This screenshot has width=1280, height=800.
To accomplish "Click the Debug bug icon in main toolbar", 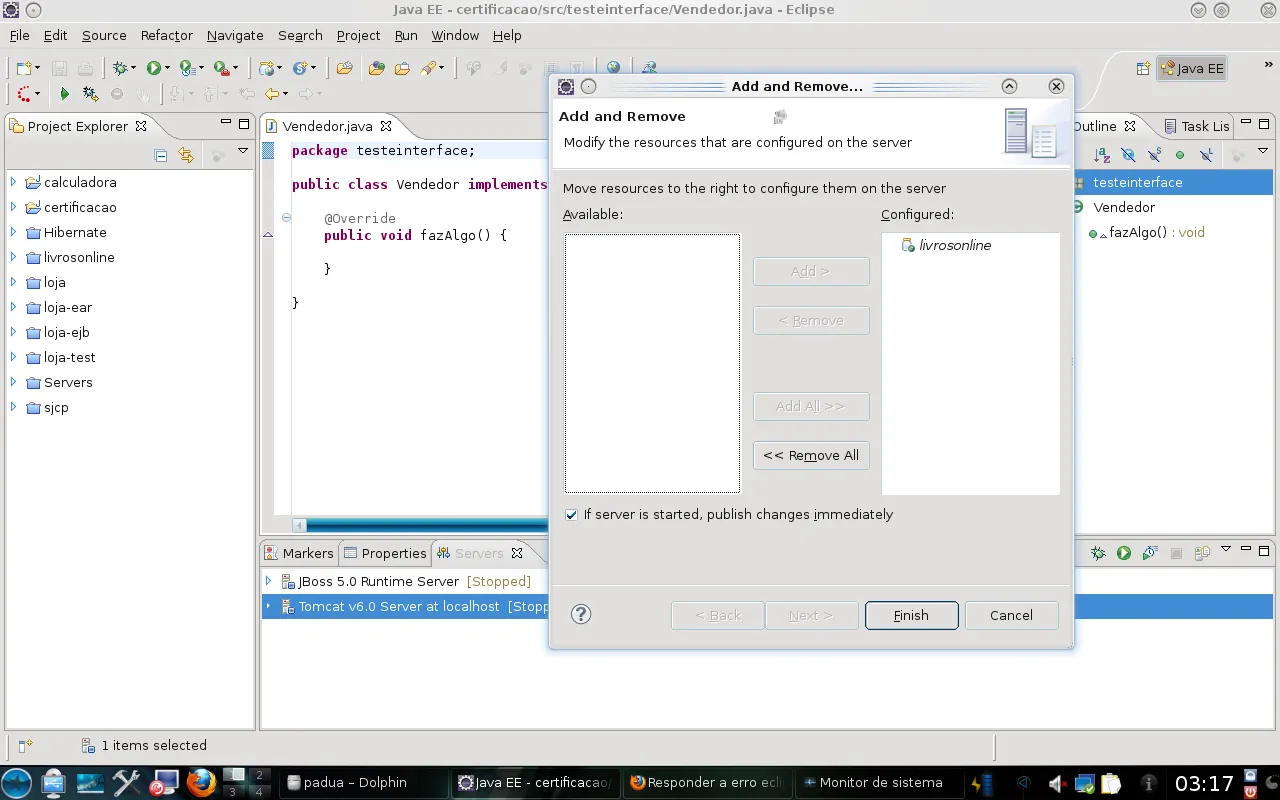I will (120, 68).
